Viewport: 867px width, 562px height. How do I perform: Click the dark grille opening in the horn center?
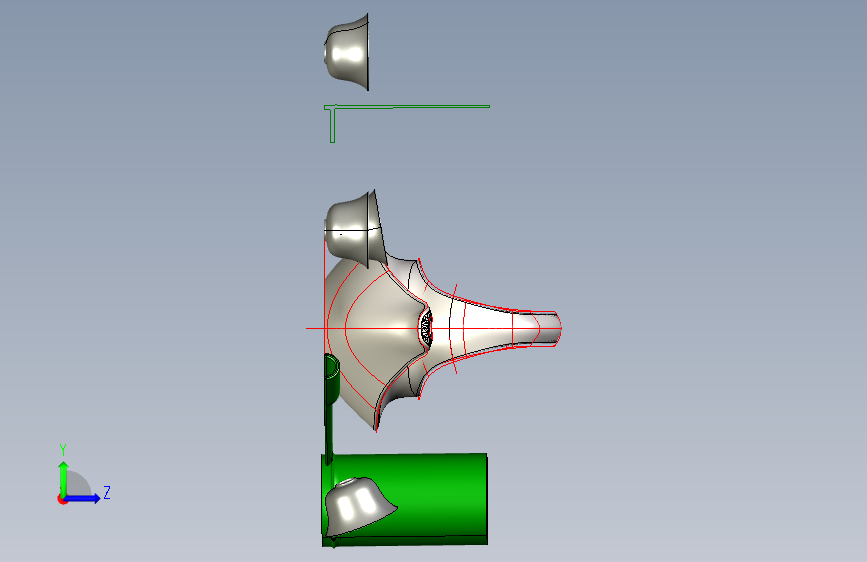pos(426,329)
